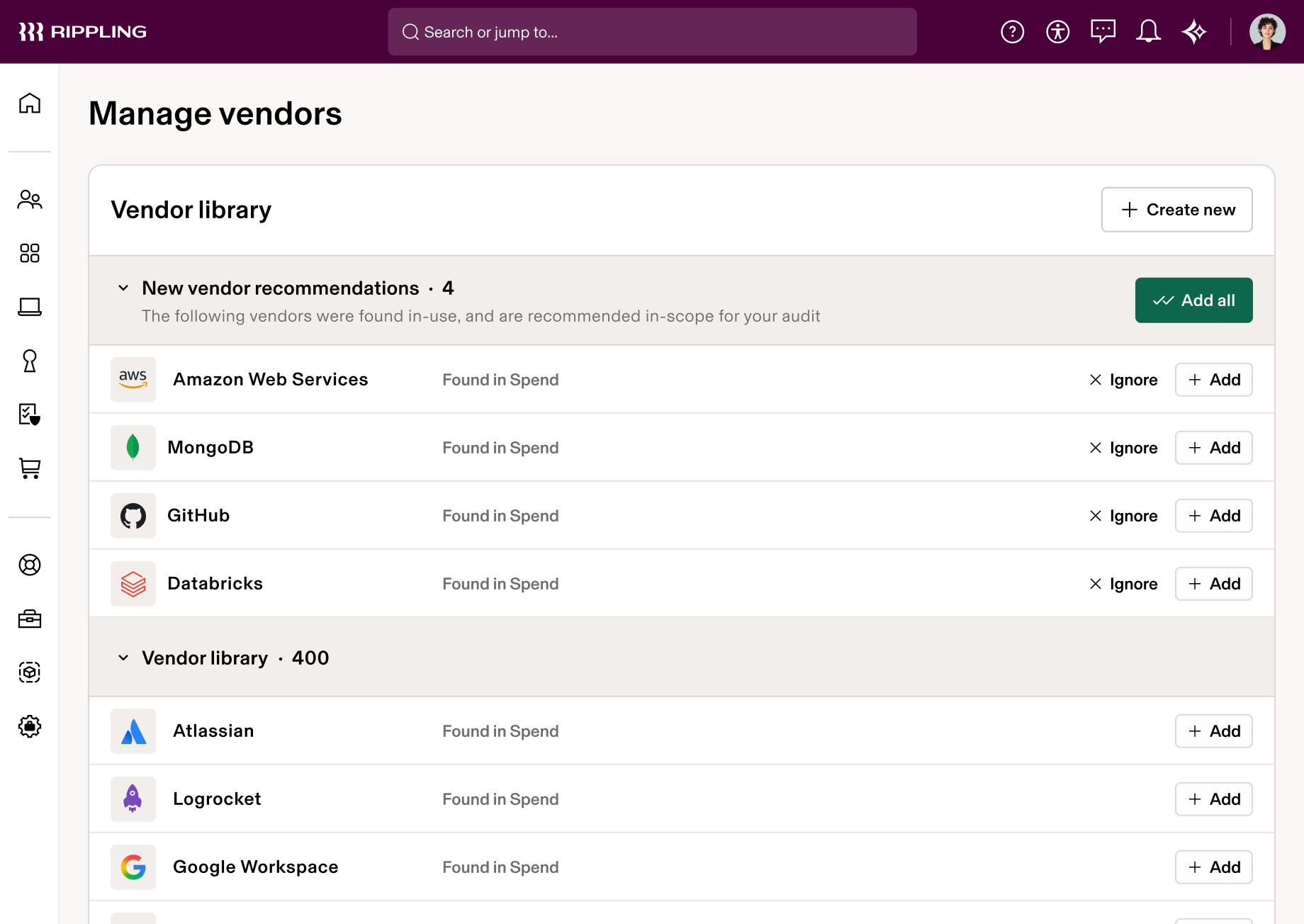Select the compliance shield-clipboard sidebar icon
Screen dimensions: 1304x924
pyautogui.click(x=29, y=415)
